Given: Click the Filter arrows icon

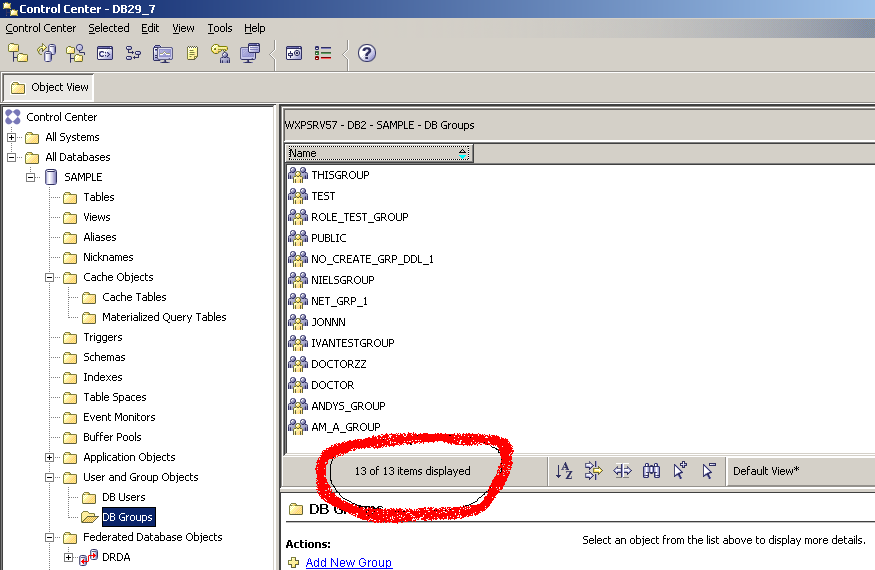Looking at the screenshot, I should pyautogui.click(x=593, y=471).
